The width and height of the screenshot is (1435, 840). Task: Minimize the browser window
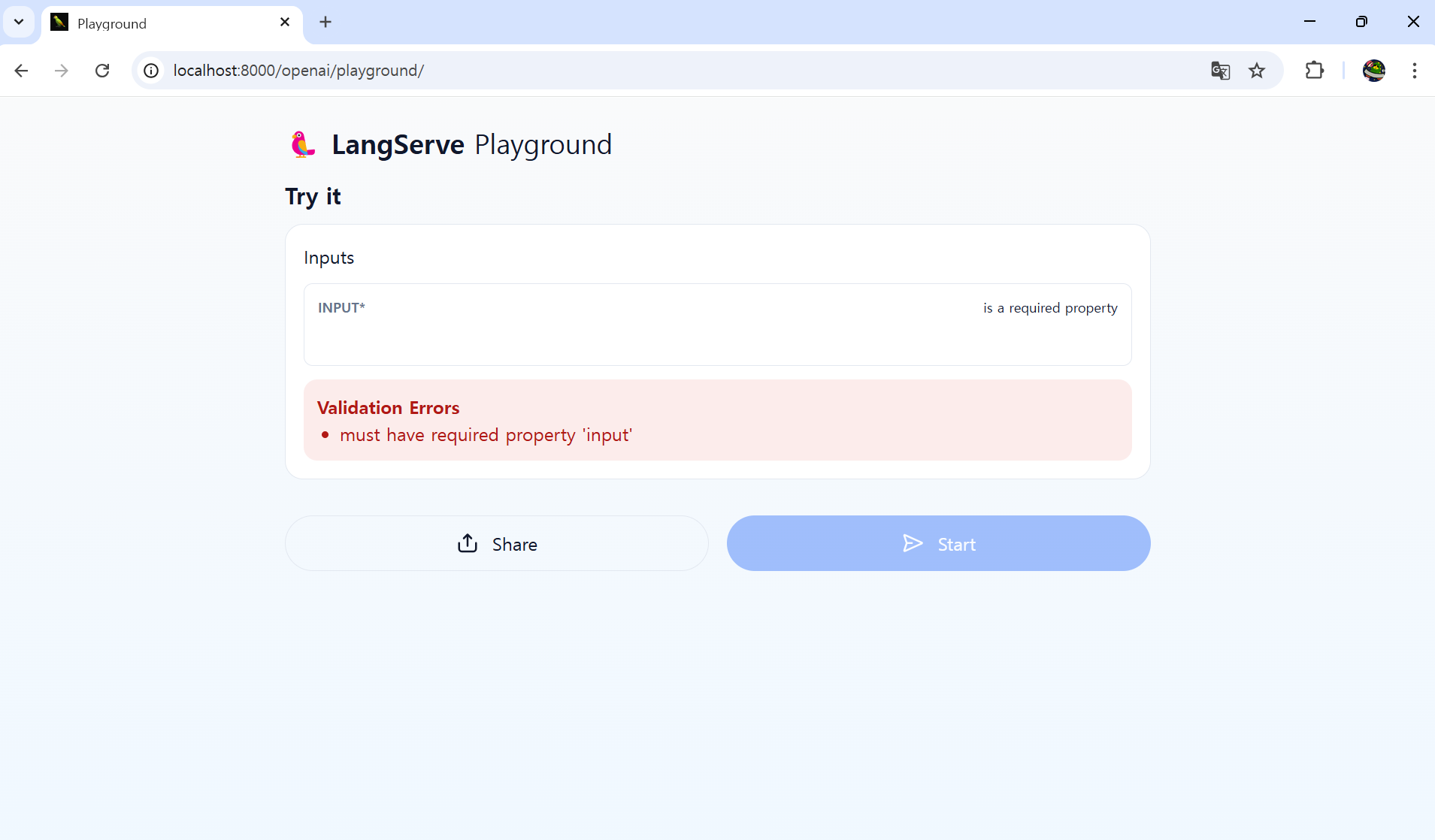point(1309,22)
